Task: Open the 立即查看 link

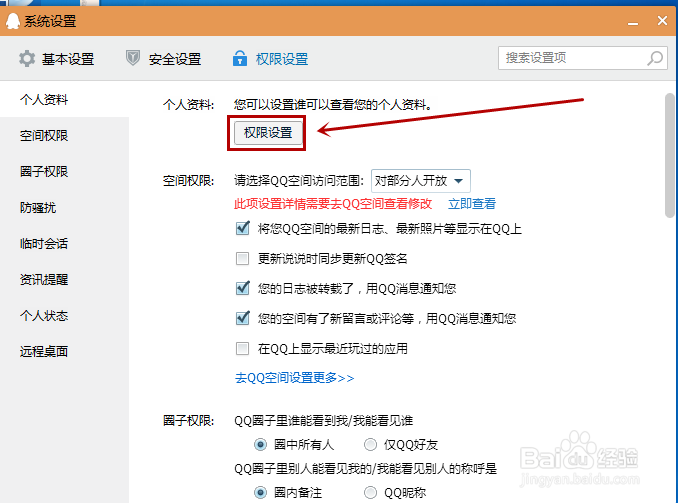Action: (x=472, y=204)
